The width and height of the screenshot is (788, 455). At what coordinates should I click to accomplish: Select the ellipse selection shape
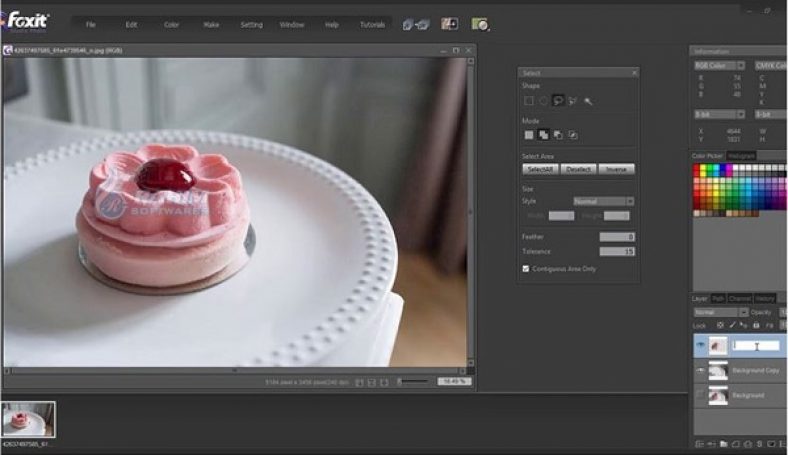pos(543,101)
